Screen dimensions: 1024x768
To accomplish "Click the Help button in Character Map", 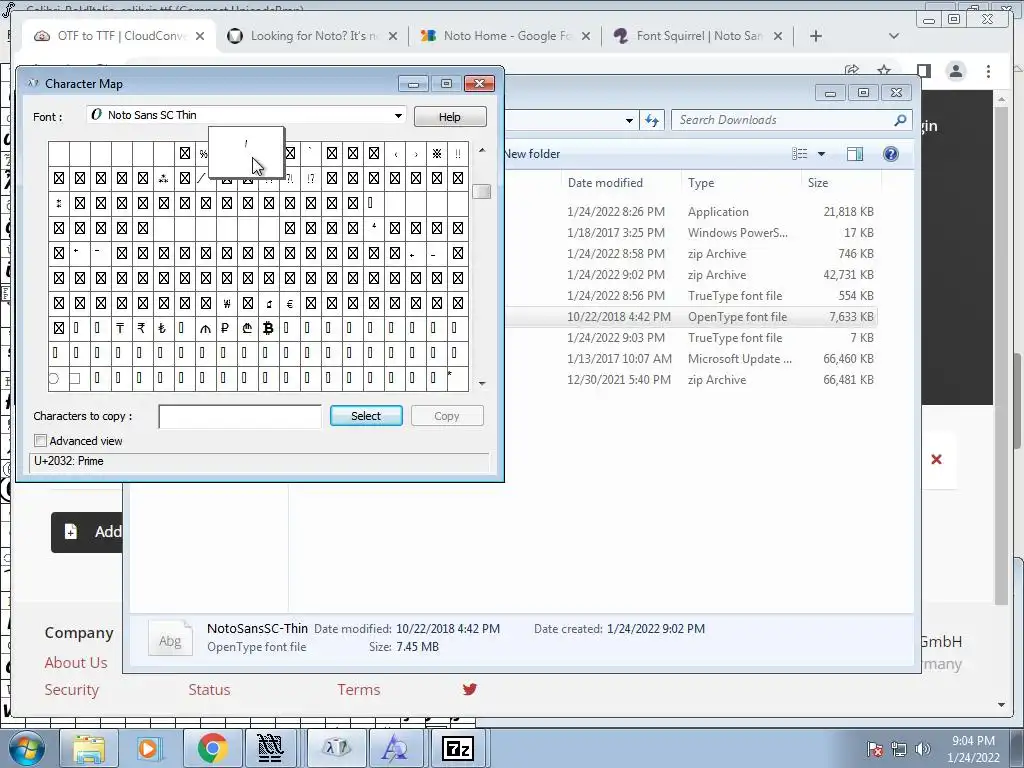I will tap(449, 117).
